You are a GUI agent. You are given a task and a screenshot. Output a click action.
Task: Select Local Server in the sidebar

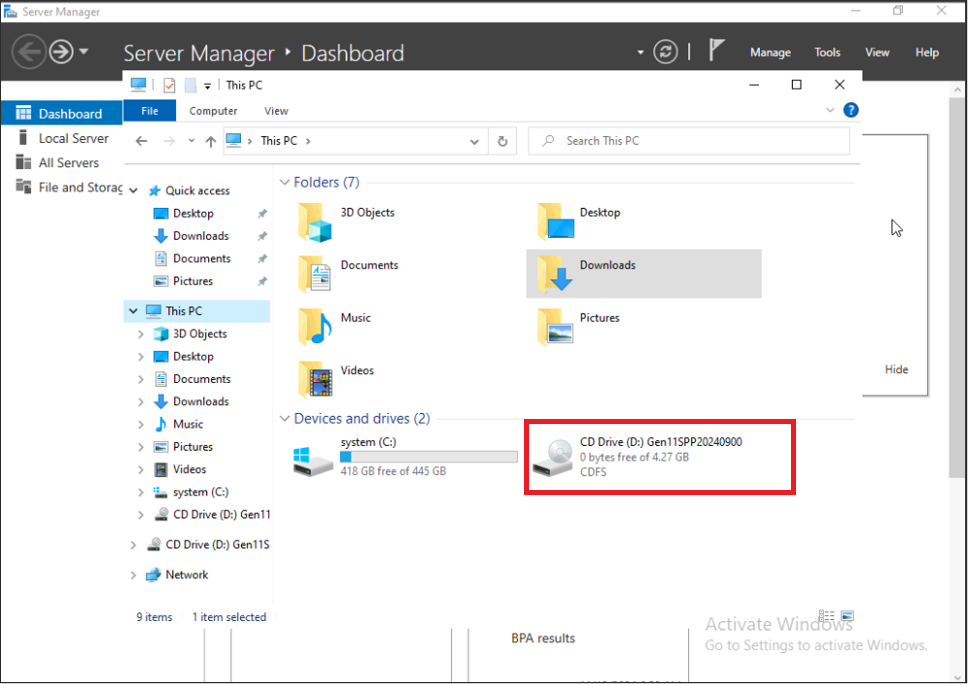(73, 138)
